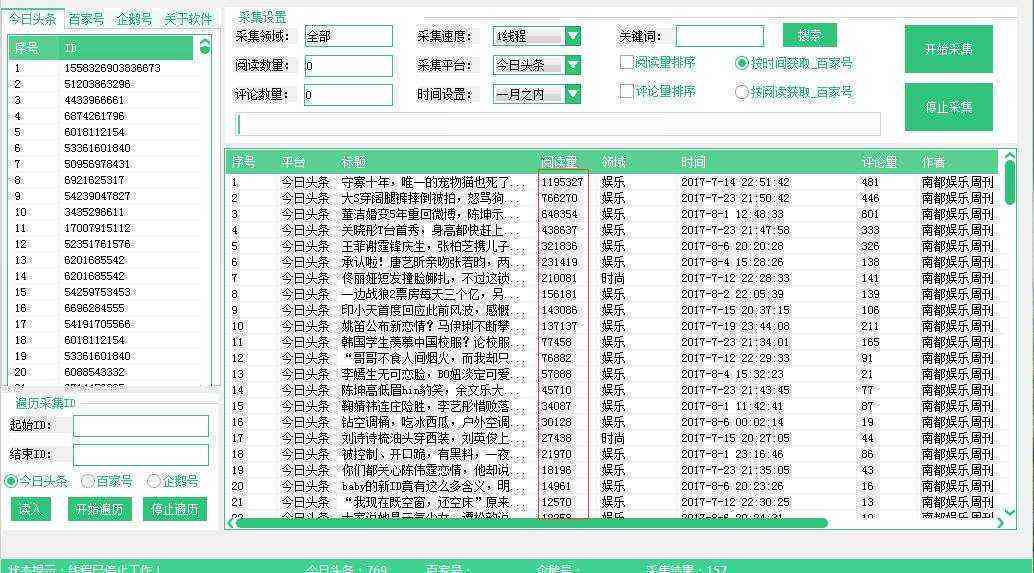Select ID 6874261796 in the list
The width and height of the screenshot is (1034, 573).
click(x=94, y=116)
